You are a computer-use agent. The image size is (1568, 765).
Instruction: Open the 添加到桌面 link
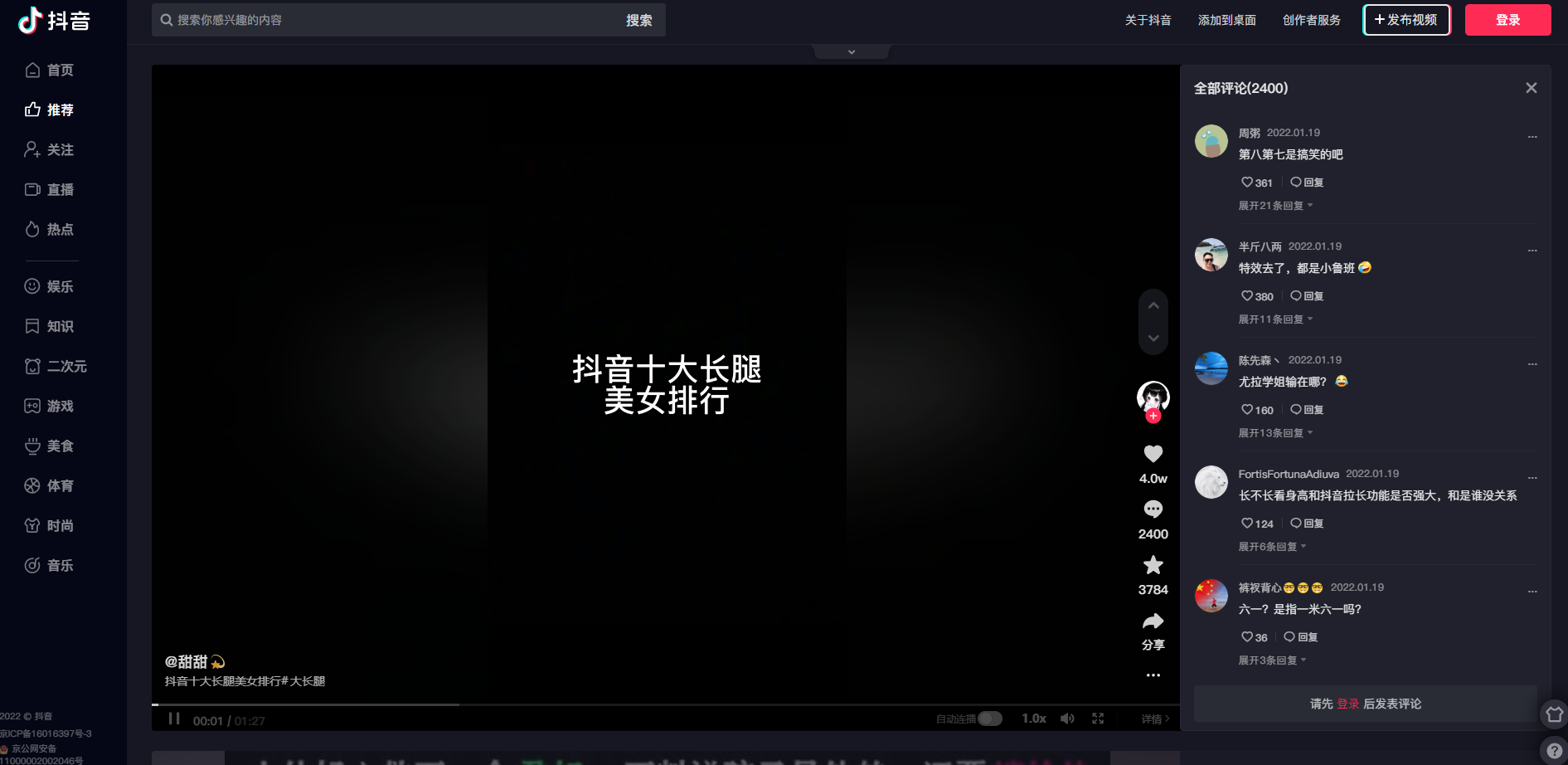coord(1226,20)
